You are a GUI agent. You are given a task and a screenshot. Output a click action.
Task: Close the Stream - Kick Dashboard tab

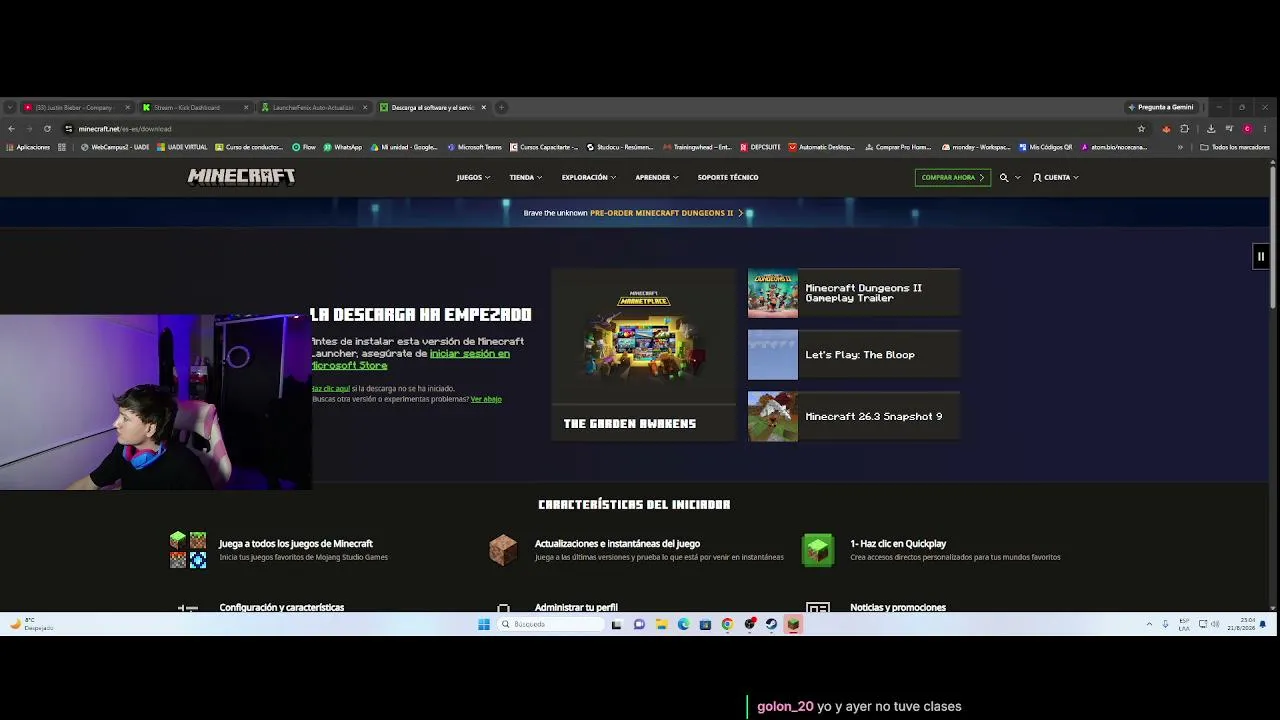246,107
